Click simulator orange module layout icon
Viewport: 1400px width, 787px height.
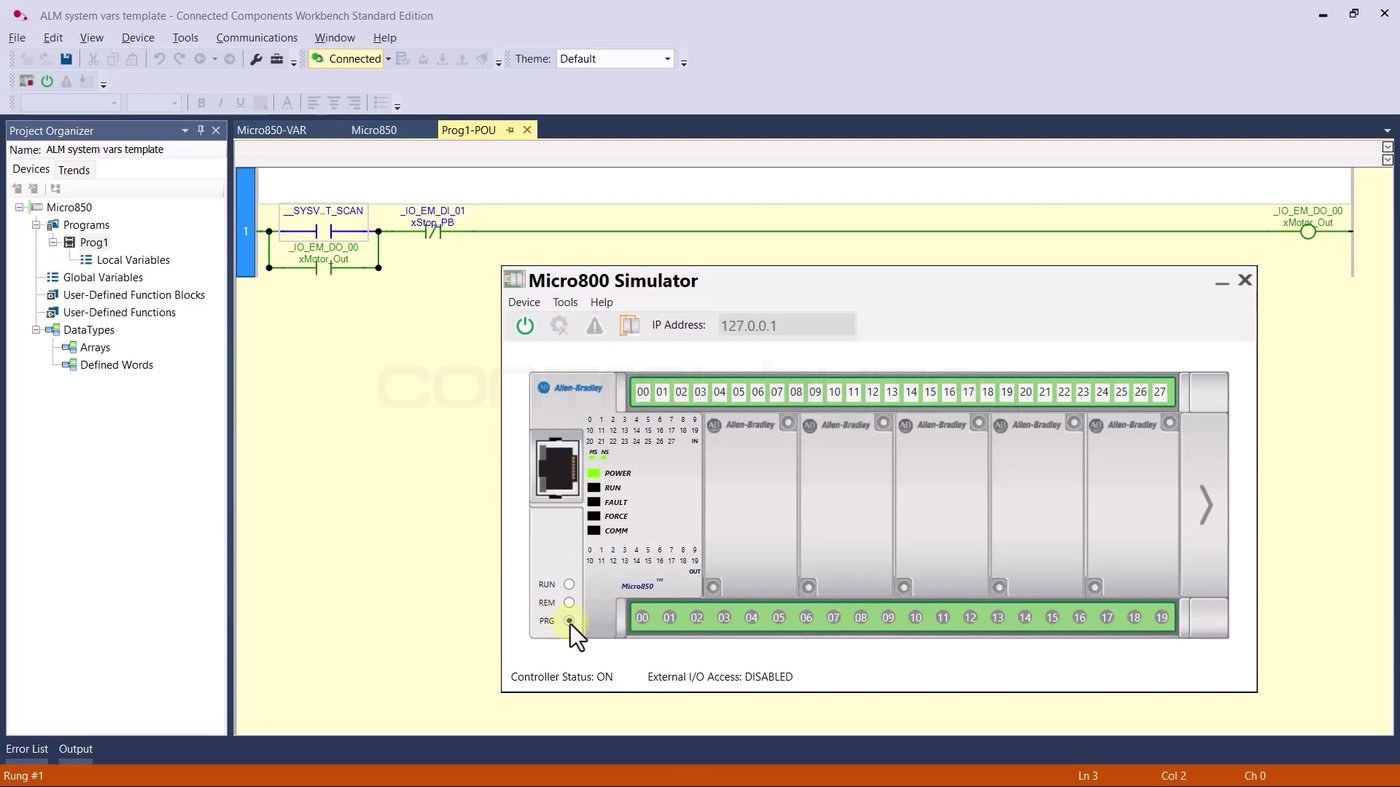coord(629,325)
